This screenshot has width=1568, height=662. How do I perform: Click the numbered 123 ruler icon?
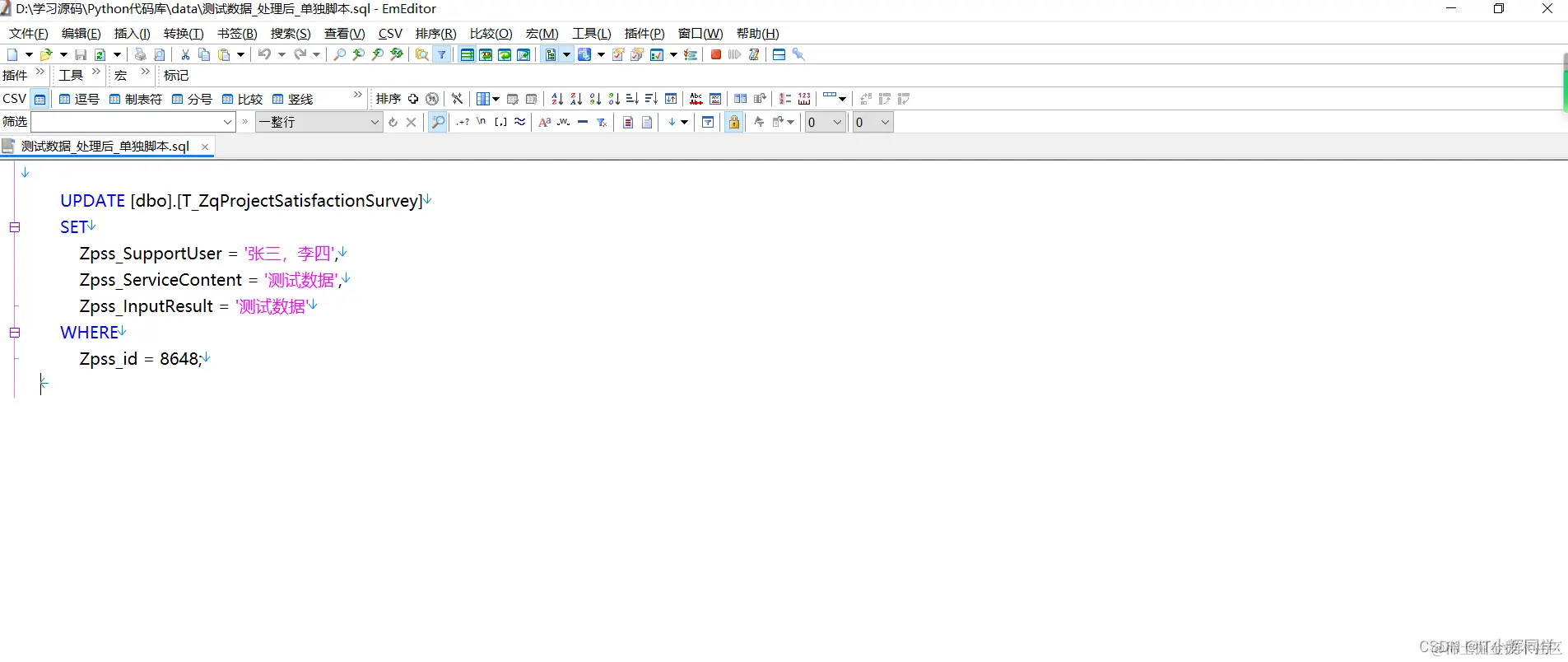coord(804,99)
